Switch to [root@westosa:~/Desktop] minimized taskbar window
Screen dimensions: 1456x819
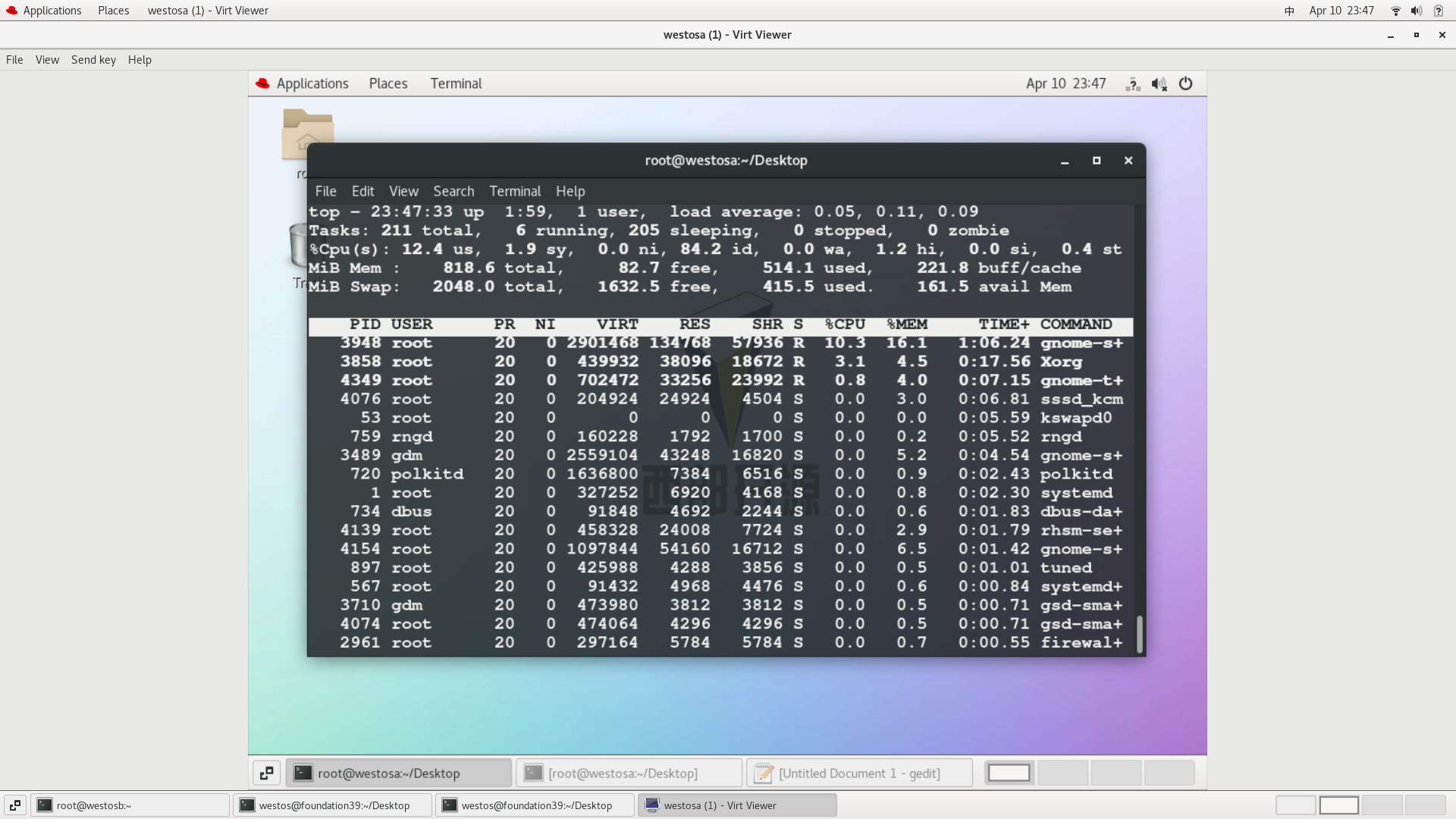pos(629,773)
